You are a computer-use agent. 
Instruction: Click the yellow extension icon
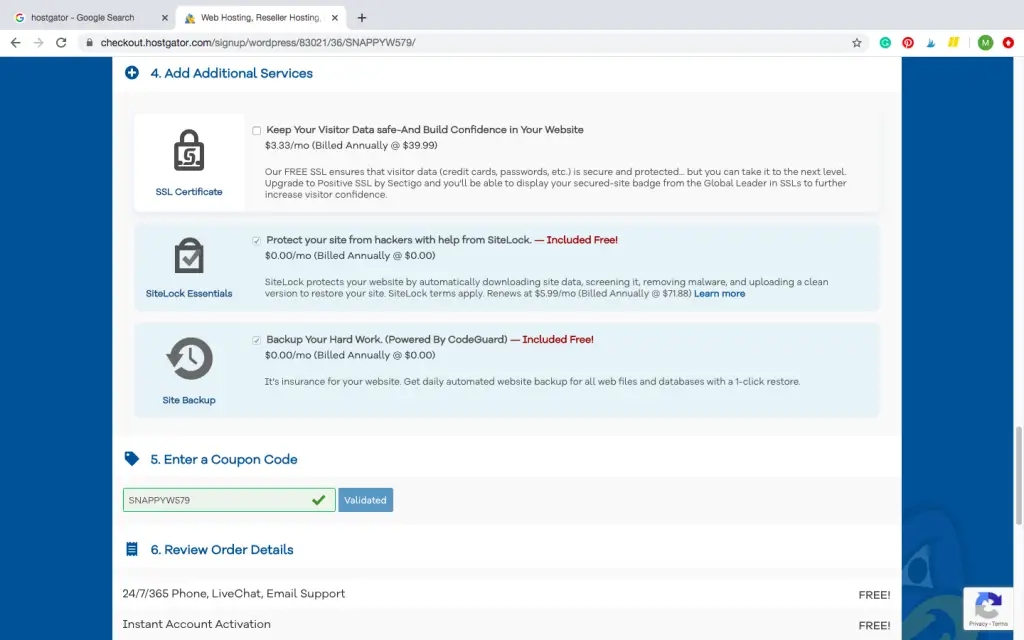953,42
